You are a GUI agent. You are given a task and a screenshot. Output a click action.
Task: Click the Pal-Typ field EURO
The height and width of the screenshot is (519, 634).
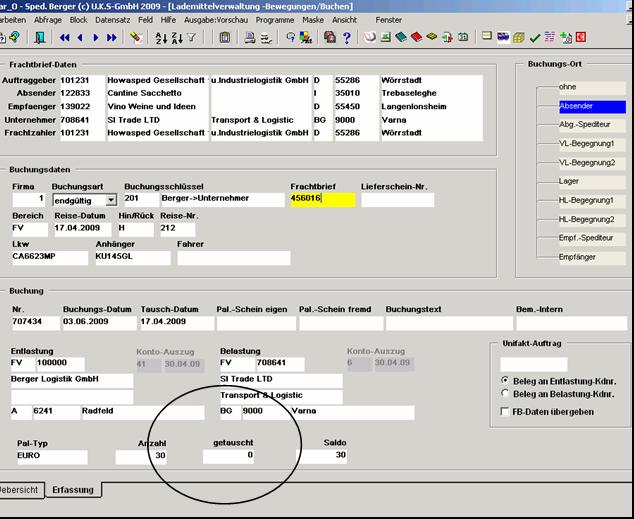click(x=52, y=456)
